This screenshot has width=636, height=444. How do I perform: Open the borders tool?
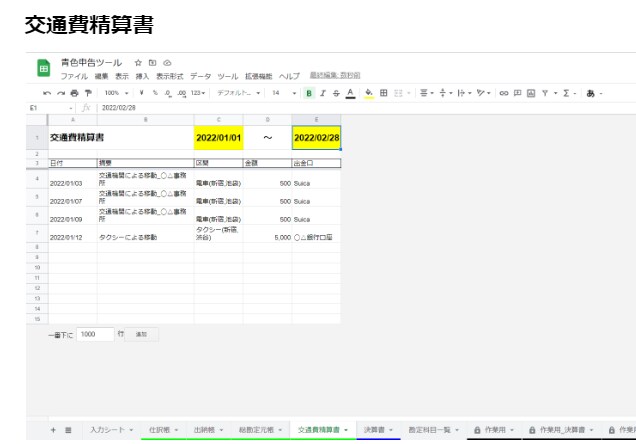coord(383,93)
